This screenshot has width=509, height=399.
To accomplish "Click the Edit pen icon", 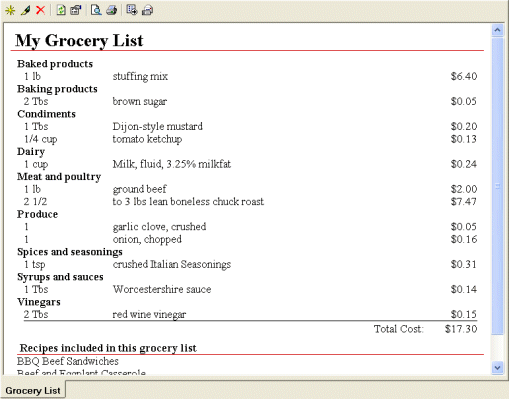I will coord(26,10).
